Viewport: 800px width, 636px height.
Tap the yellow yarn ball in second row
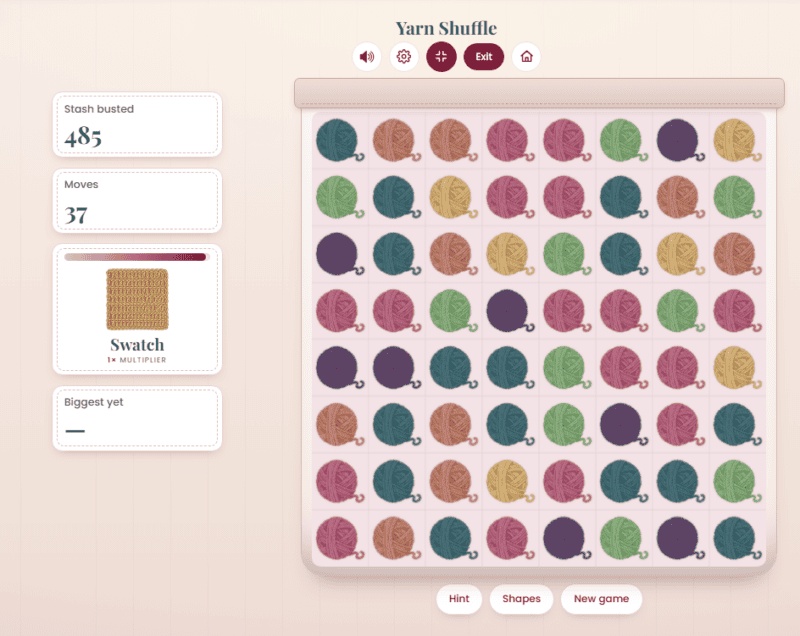tap(451, 197)
